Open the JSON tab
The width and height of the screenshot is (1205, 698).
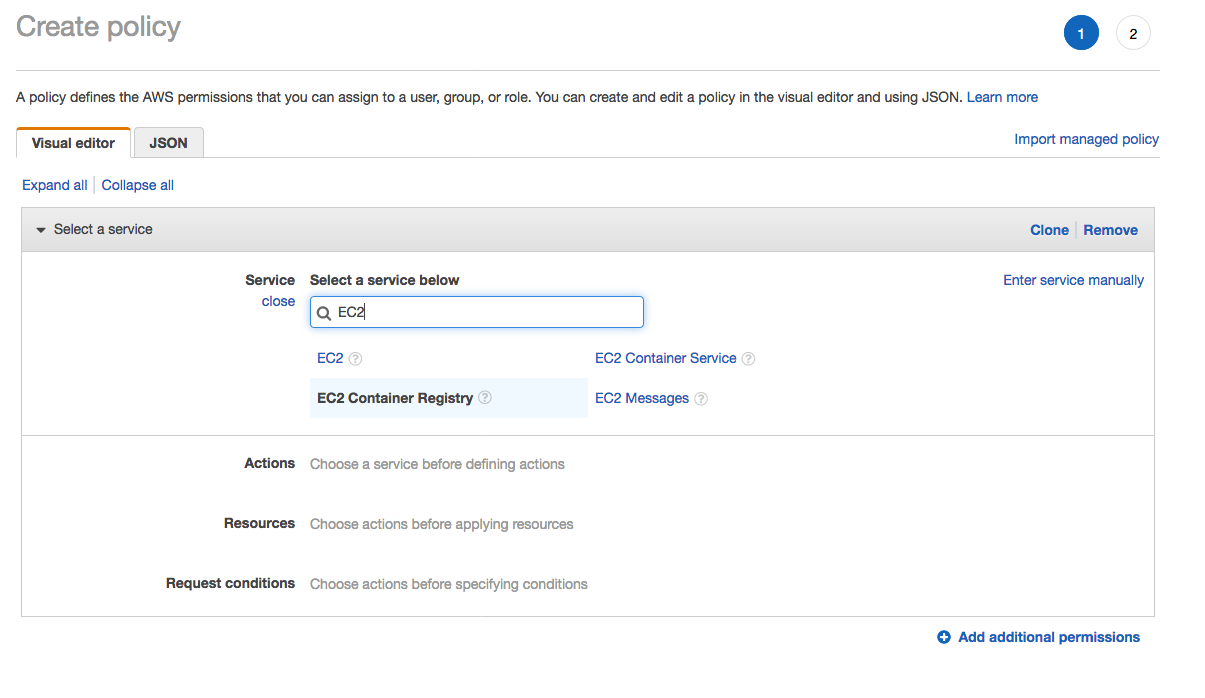pos(168,143)
